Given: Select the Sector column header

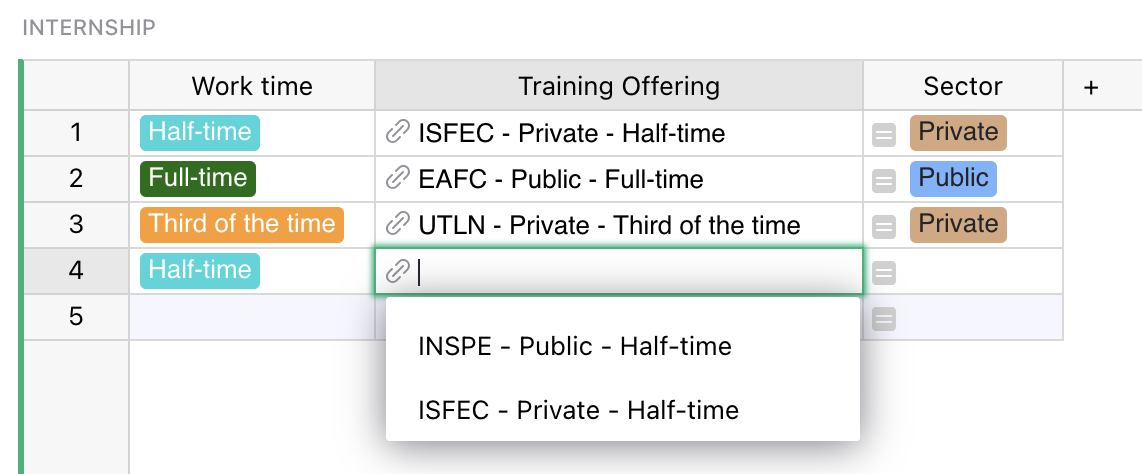Looking at the screenshot, I should click(962, 86).
